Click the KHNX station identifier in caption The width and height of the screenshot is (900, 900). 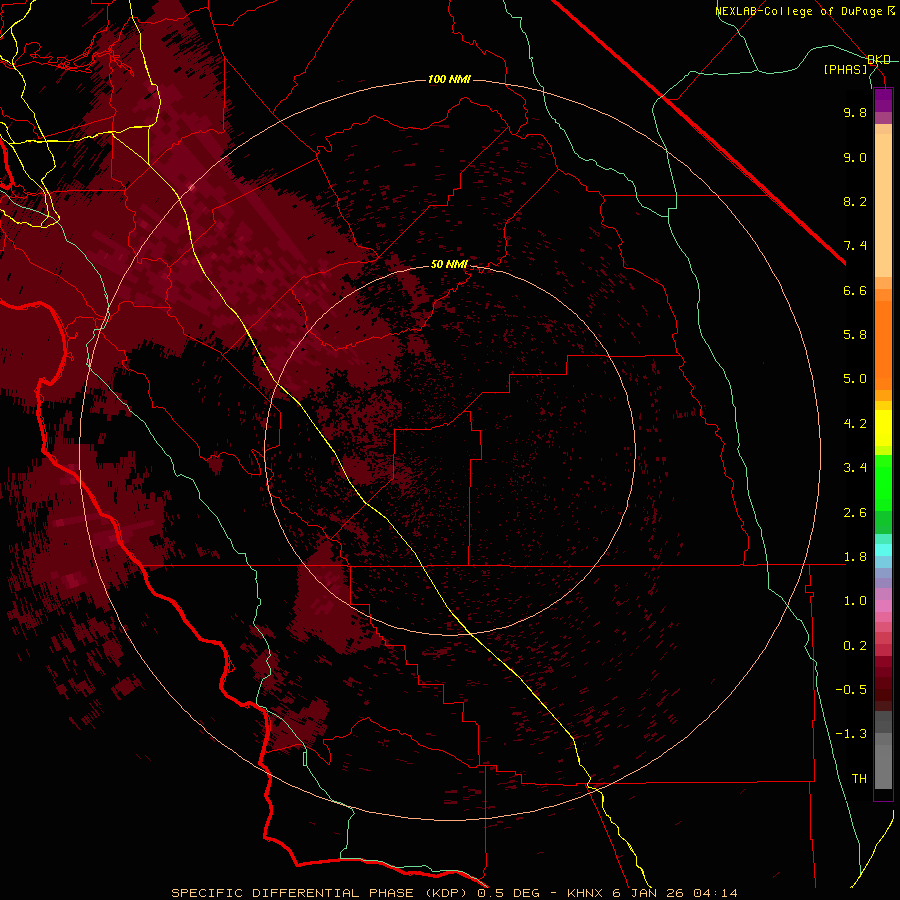(585, 893)
